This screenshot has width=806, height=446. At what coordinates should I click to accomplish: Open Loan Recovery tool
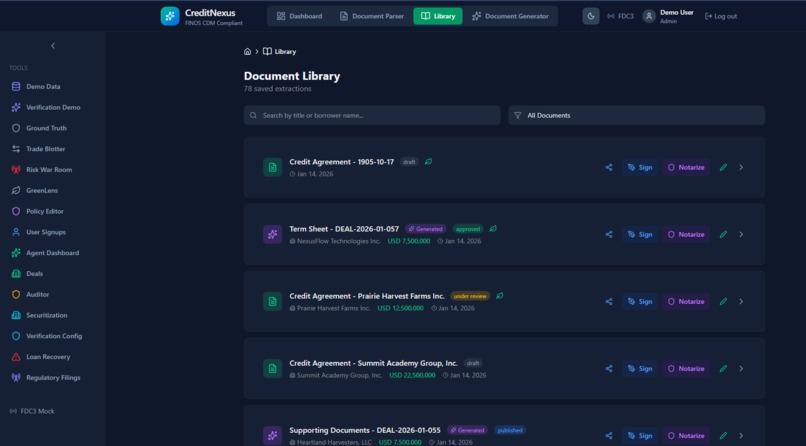tap(48, 357)
